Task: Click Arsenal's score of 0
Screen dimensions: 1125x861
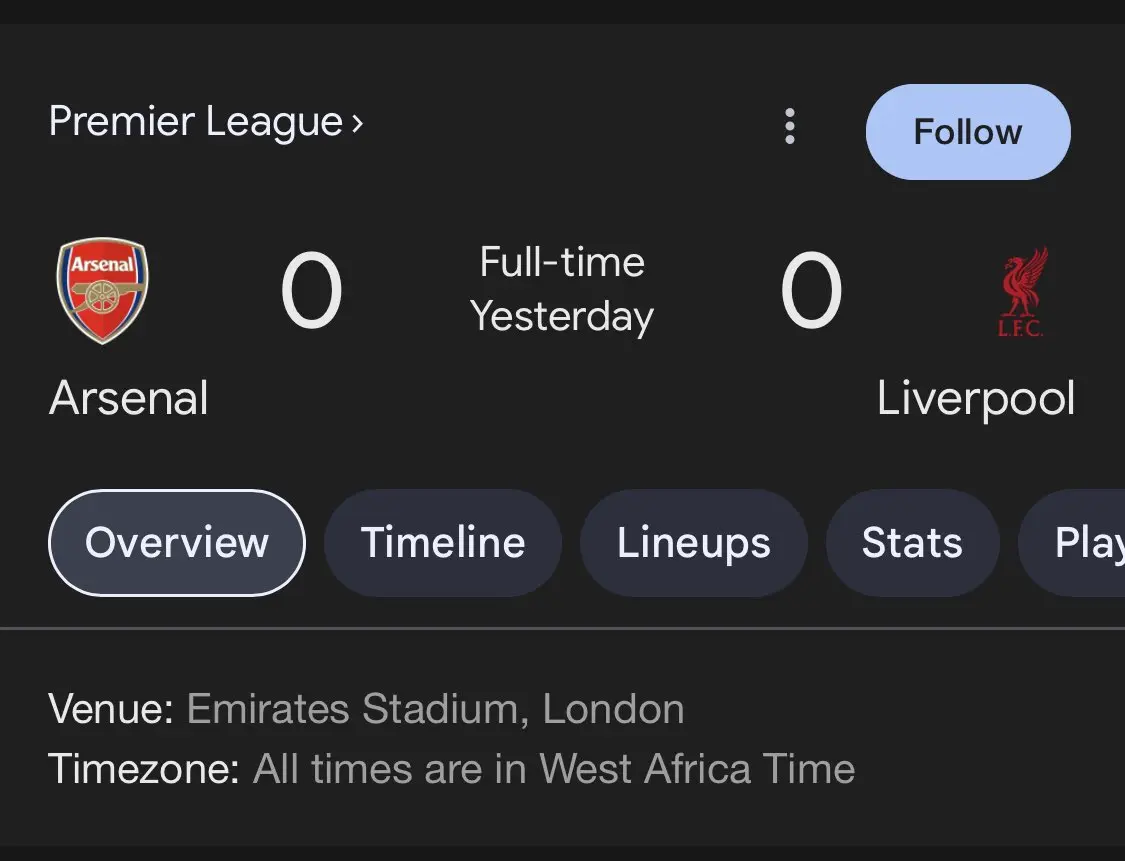Action: (311, 292)
